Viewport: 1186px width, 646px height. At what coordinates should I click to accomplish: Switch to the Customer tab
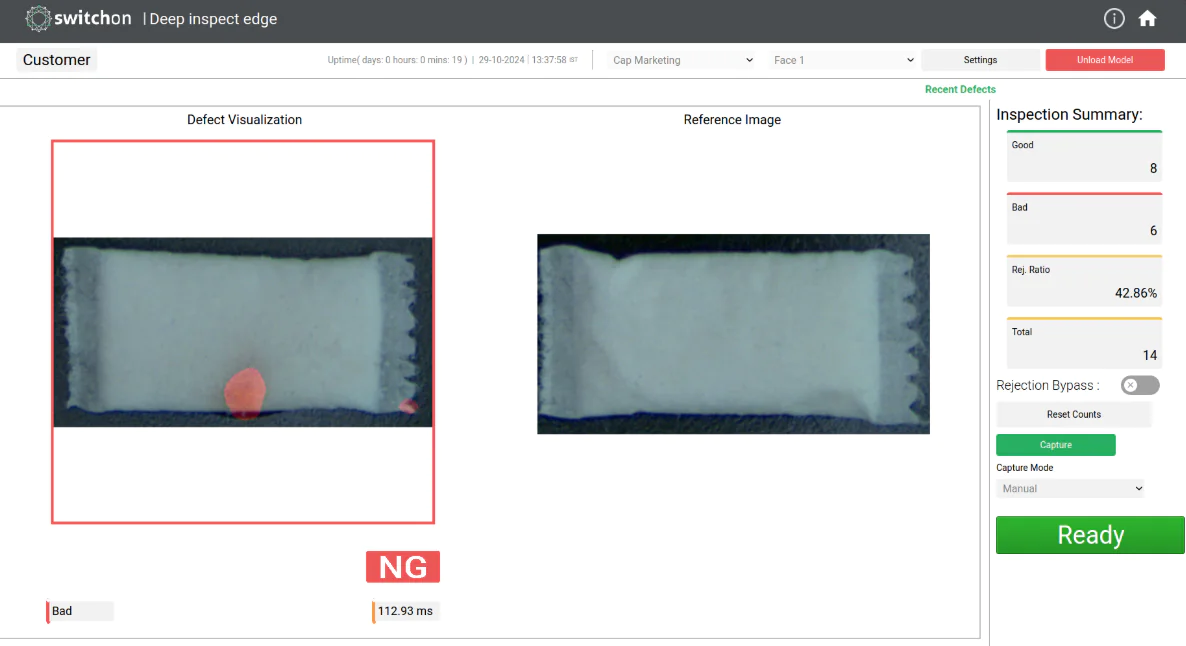(56, 60)
